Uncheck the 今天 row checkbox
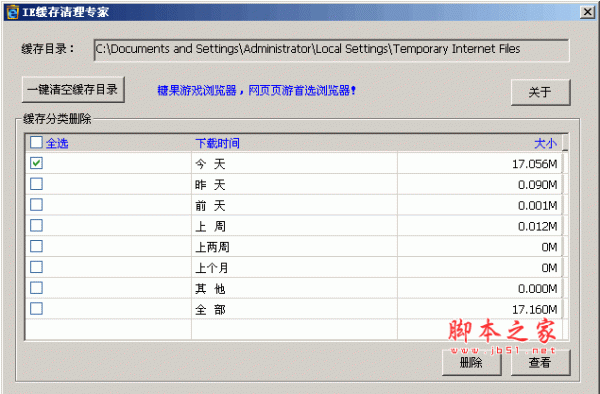 pos(36,163)
